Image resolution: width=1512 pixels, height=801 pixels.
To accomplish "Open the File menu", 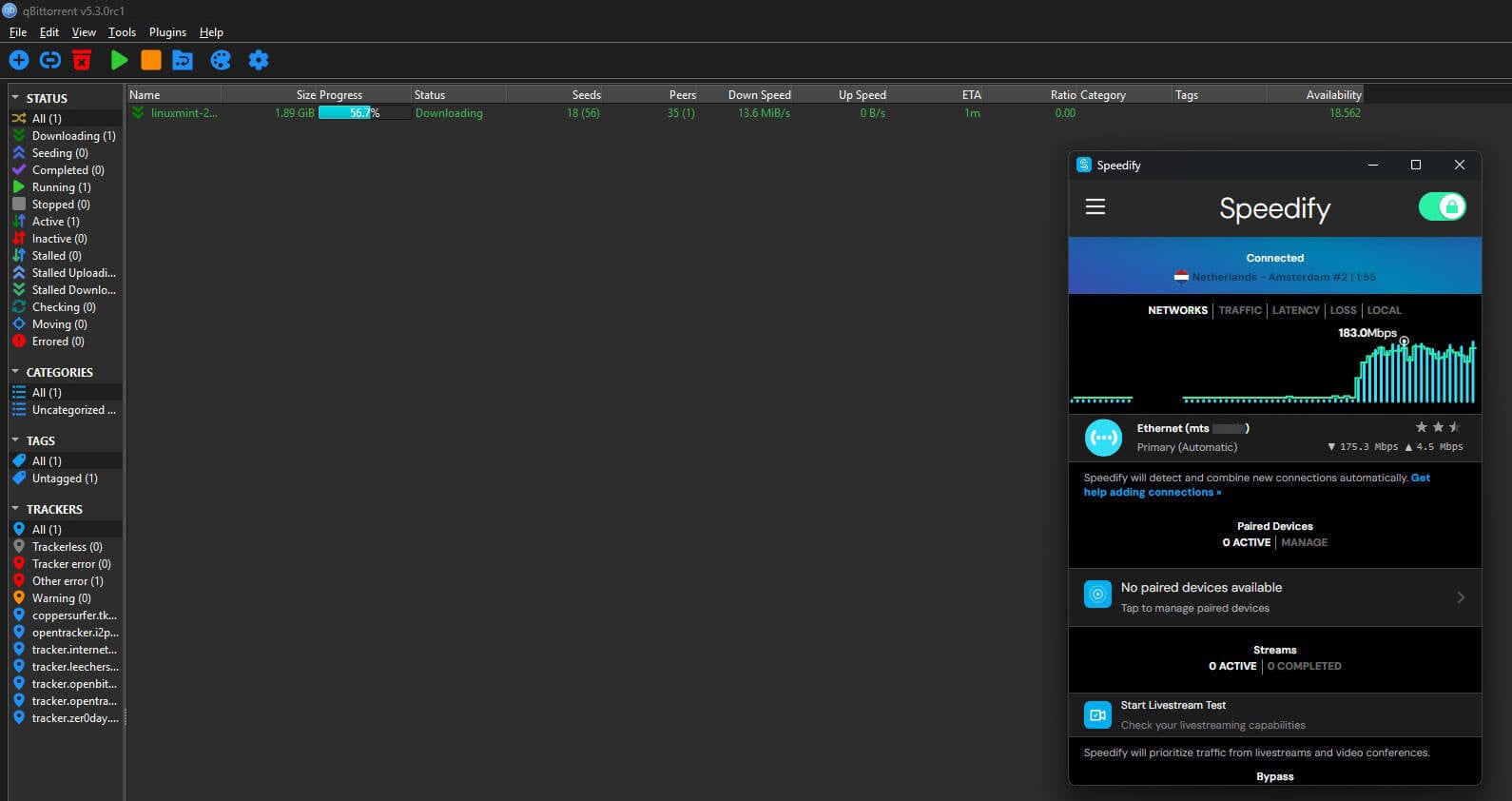I will pyautogui.click(x=18, y=32).
